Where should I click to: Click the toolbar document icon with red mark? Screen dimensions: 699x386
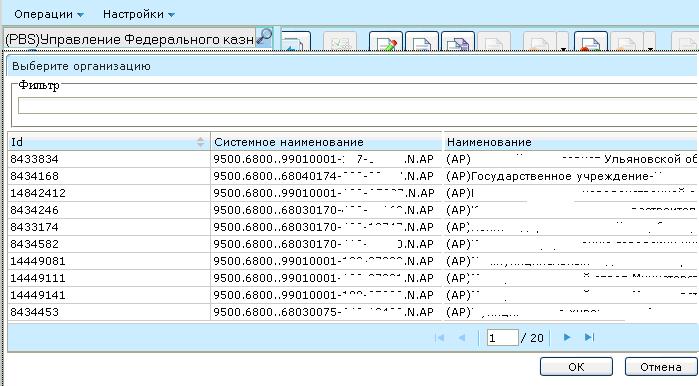[x=591, y=41]
